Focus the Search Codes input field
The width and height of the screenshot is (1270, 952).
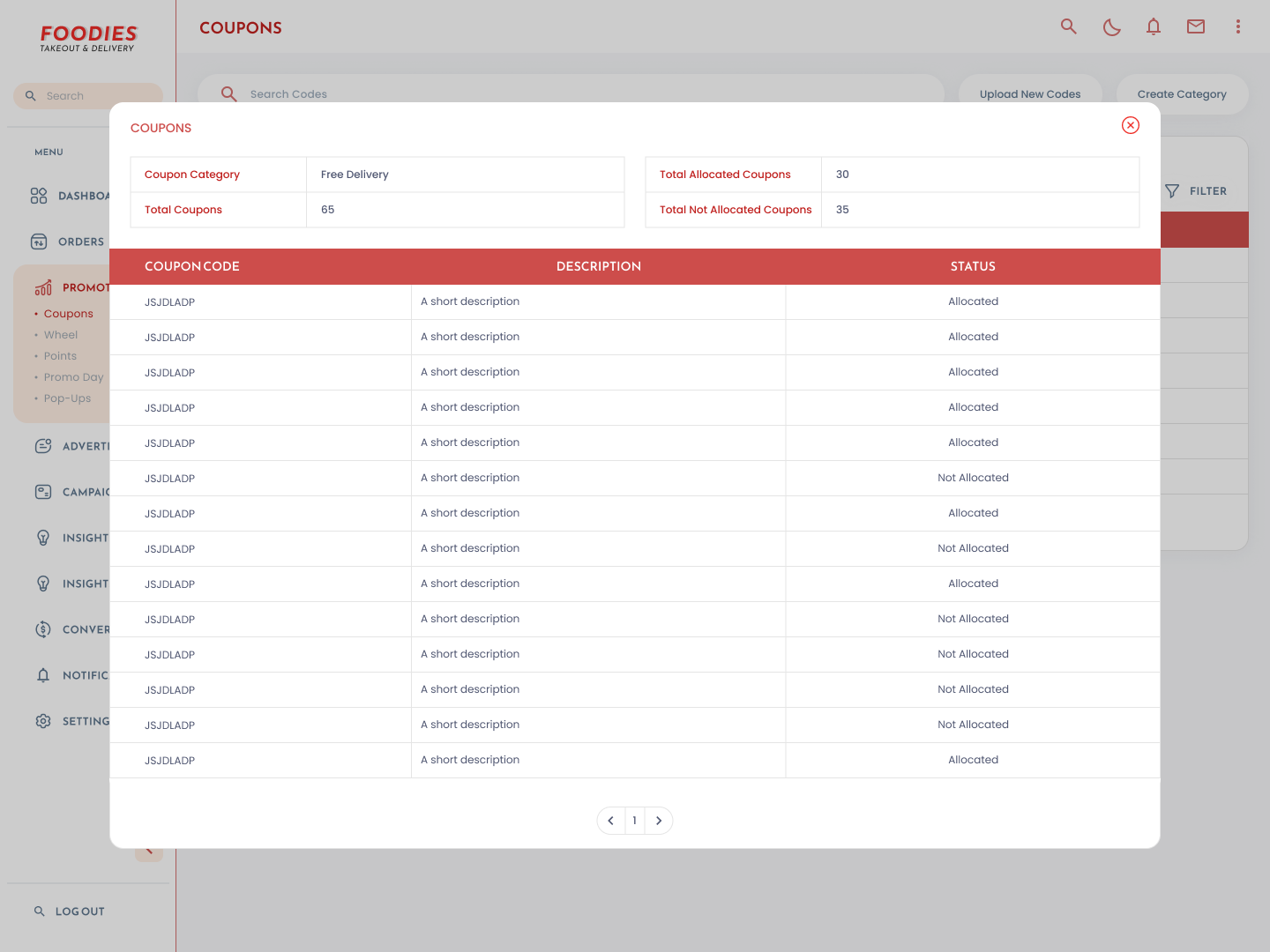click(571, 94)
